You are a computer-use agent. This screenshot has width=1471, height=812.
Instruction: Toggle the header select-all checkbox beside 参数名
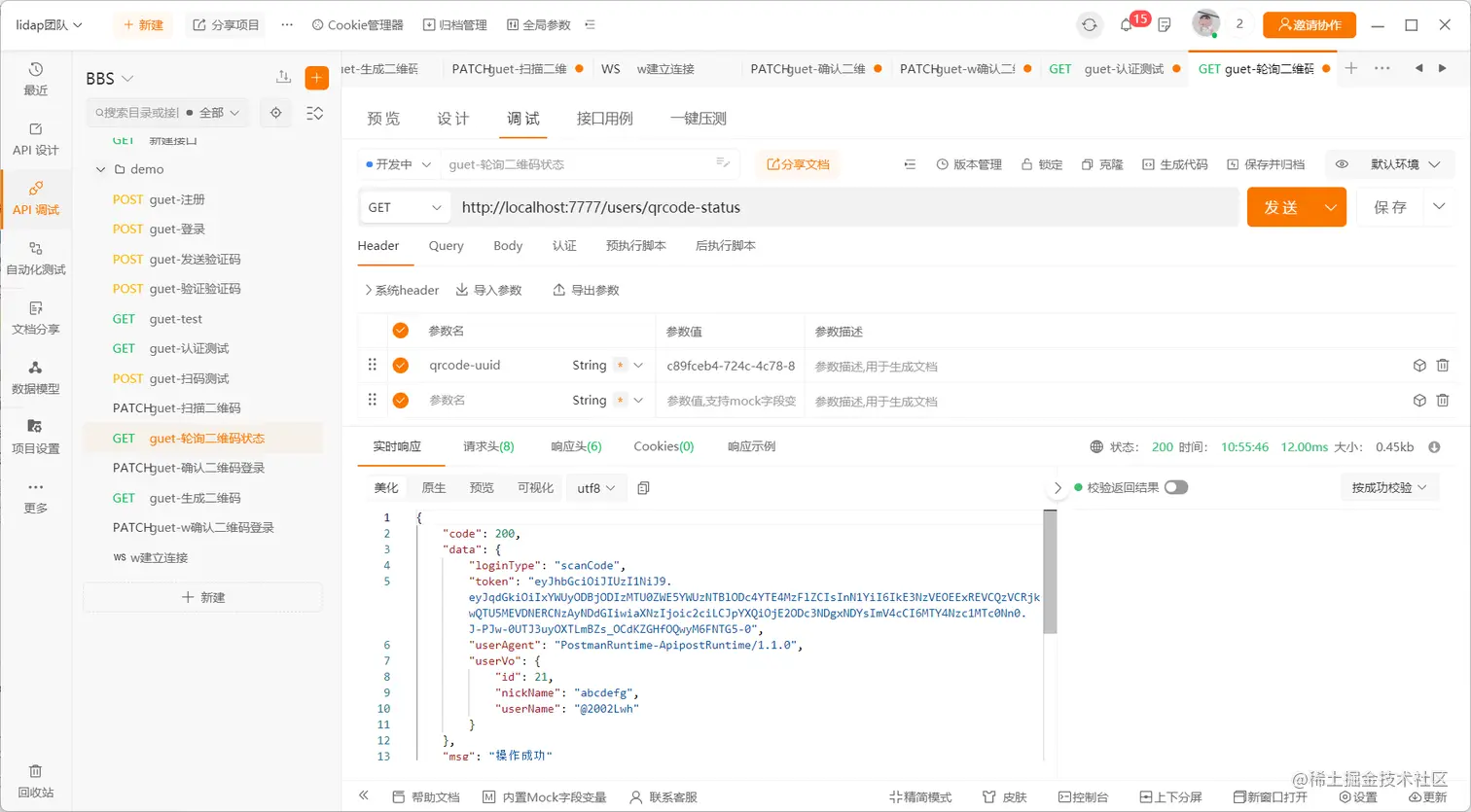tap(400, 331)
